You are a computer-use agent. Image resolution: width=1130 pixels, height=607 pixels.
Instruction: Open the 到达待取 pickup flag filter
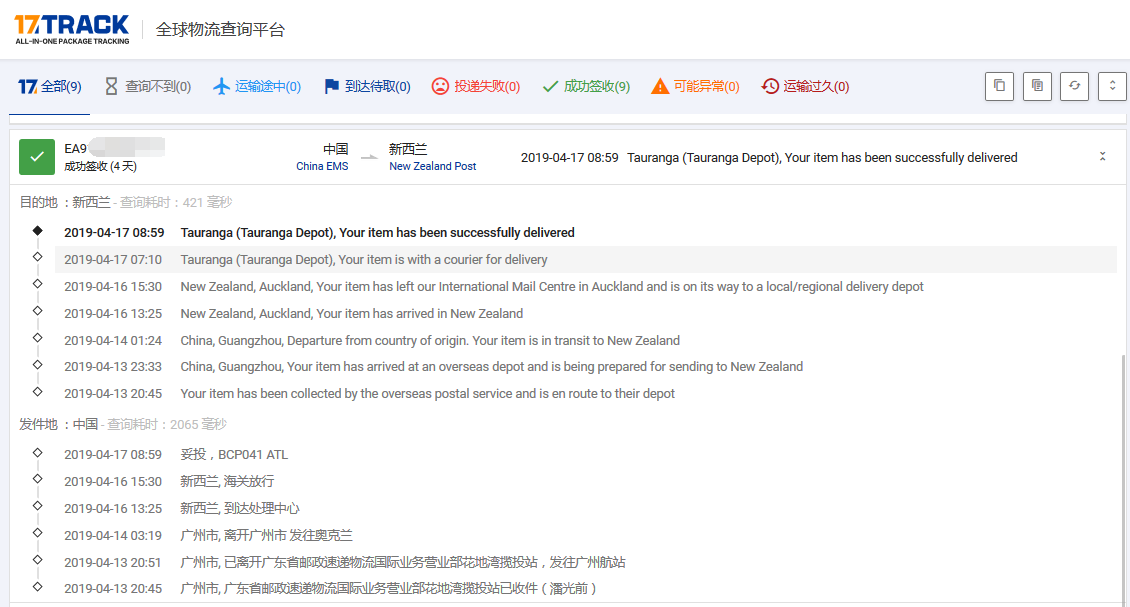(366, 87)
